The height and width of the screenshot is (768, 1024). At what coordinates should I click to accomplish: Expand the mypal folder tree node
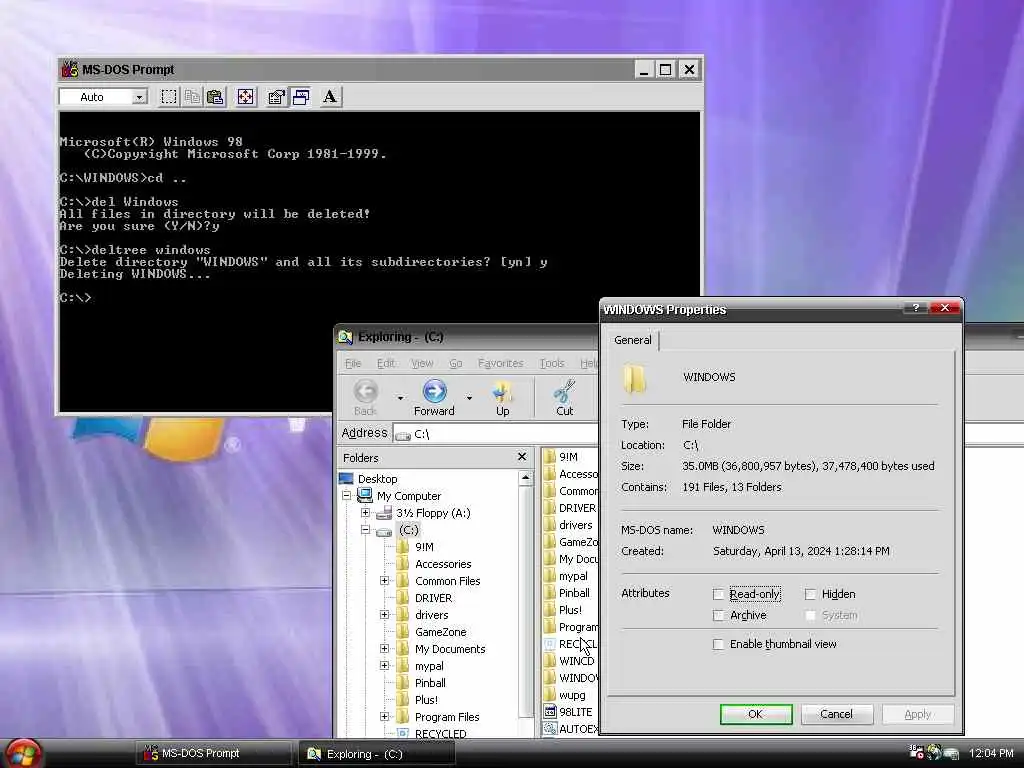coord(385,665)
